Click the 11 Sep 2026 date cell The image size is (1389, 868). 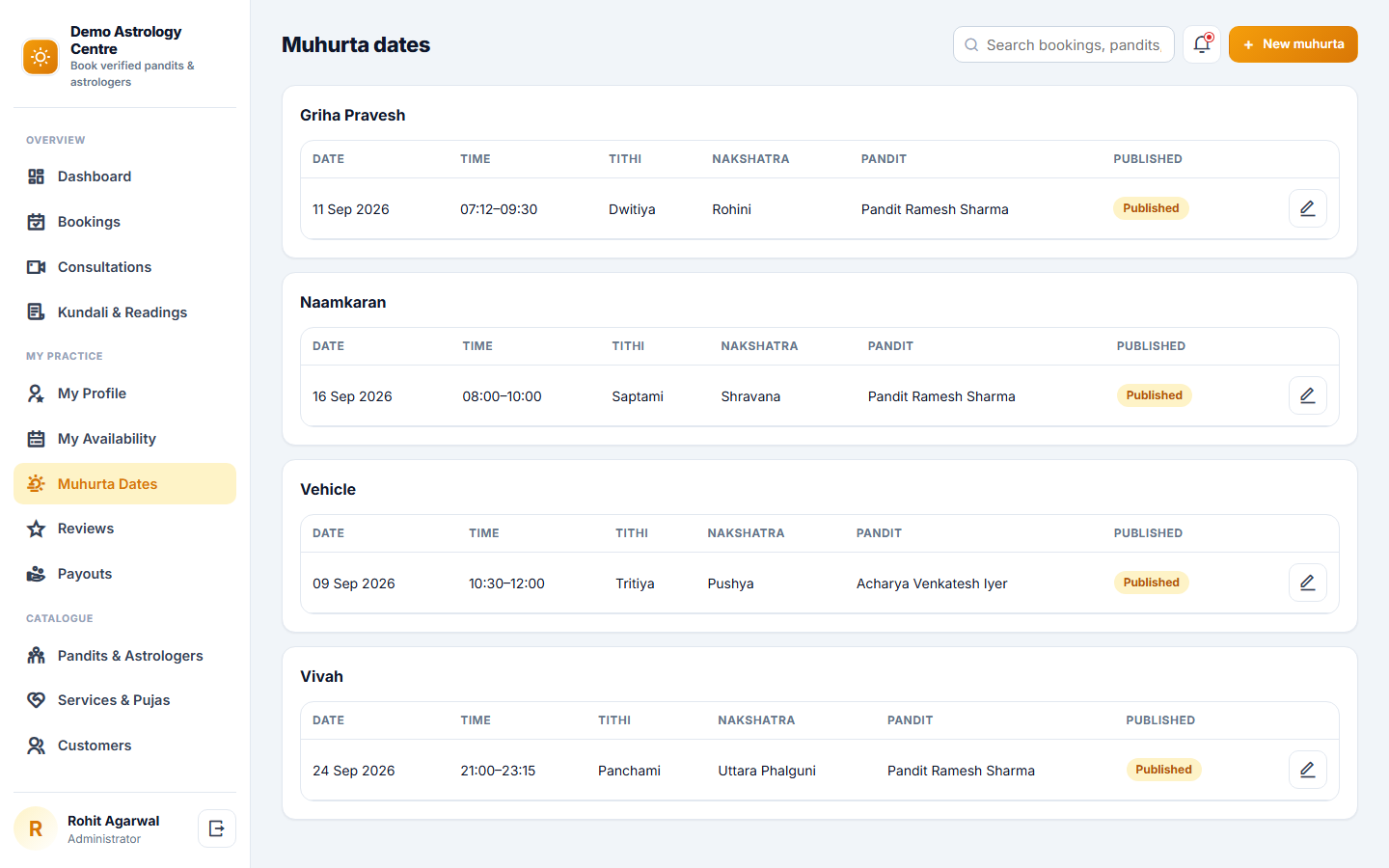click(351, 209)
